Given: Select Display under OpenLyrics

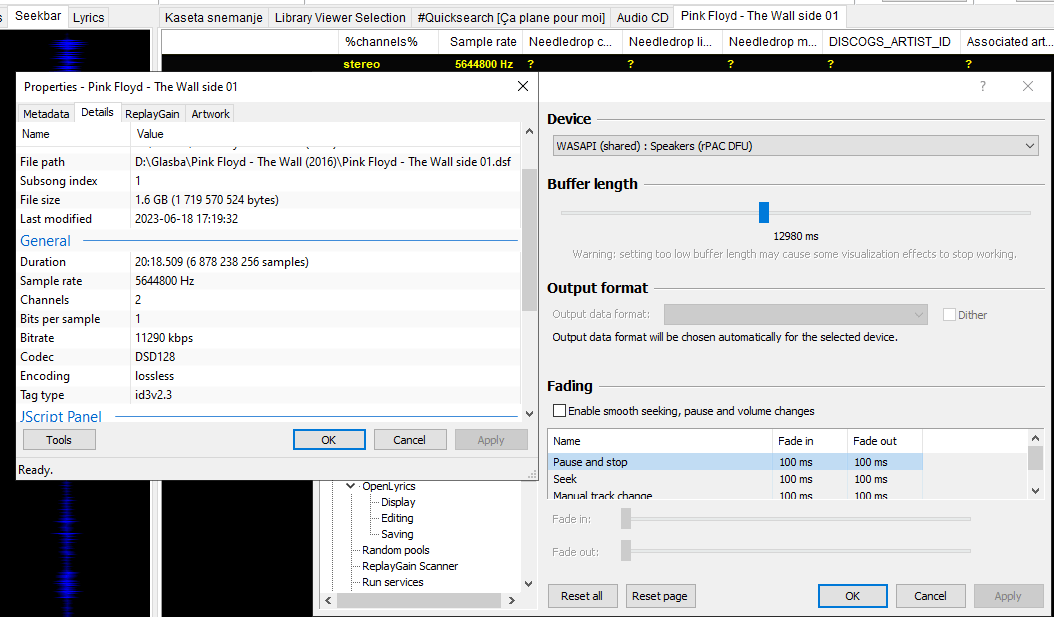Looking at the screenshot, I should (398, 502).
